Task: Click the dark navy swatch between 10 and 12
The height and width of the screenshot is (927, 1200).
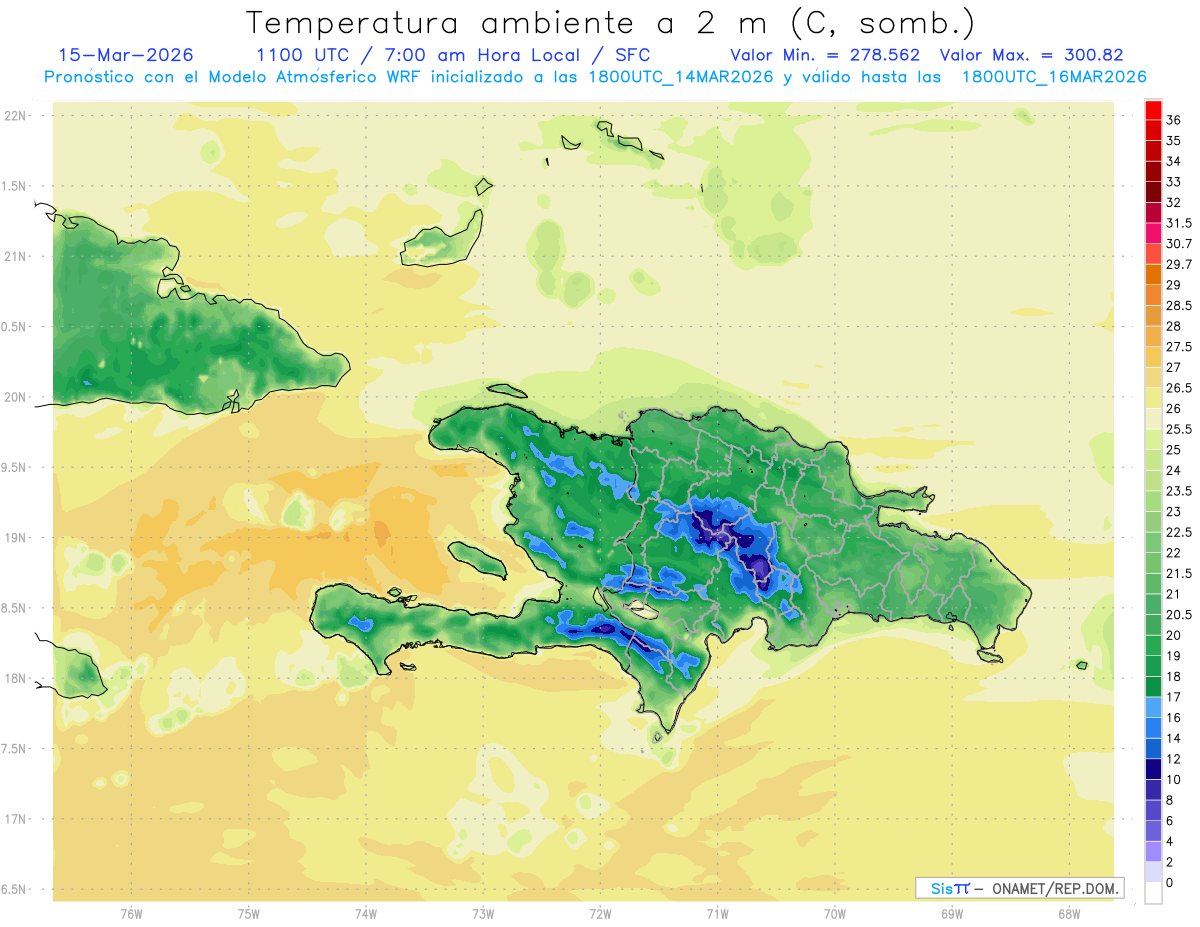Action: [1153, 769]
